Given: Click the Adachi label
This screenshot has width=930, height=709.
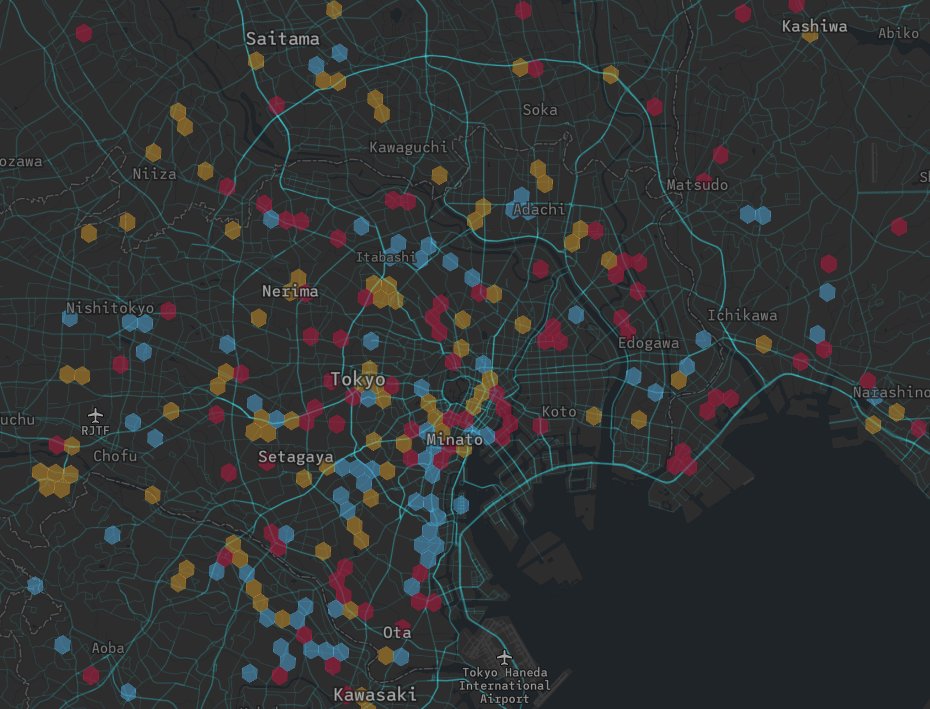Looking at the screenshot, I should click(x=539, y=209).
